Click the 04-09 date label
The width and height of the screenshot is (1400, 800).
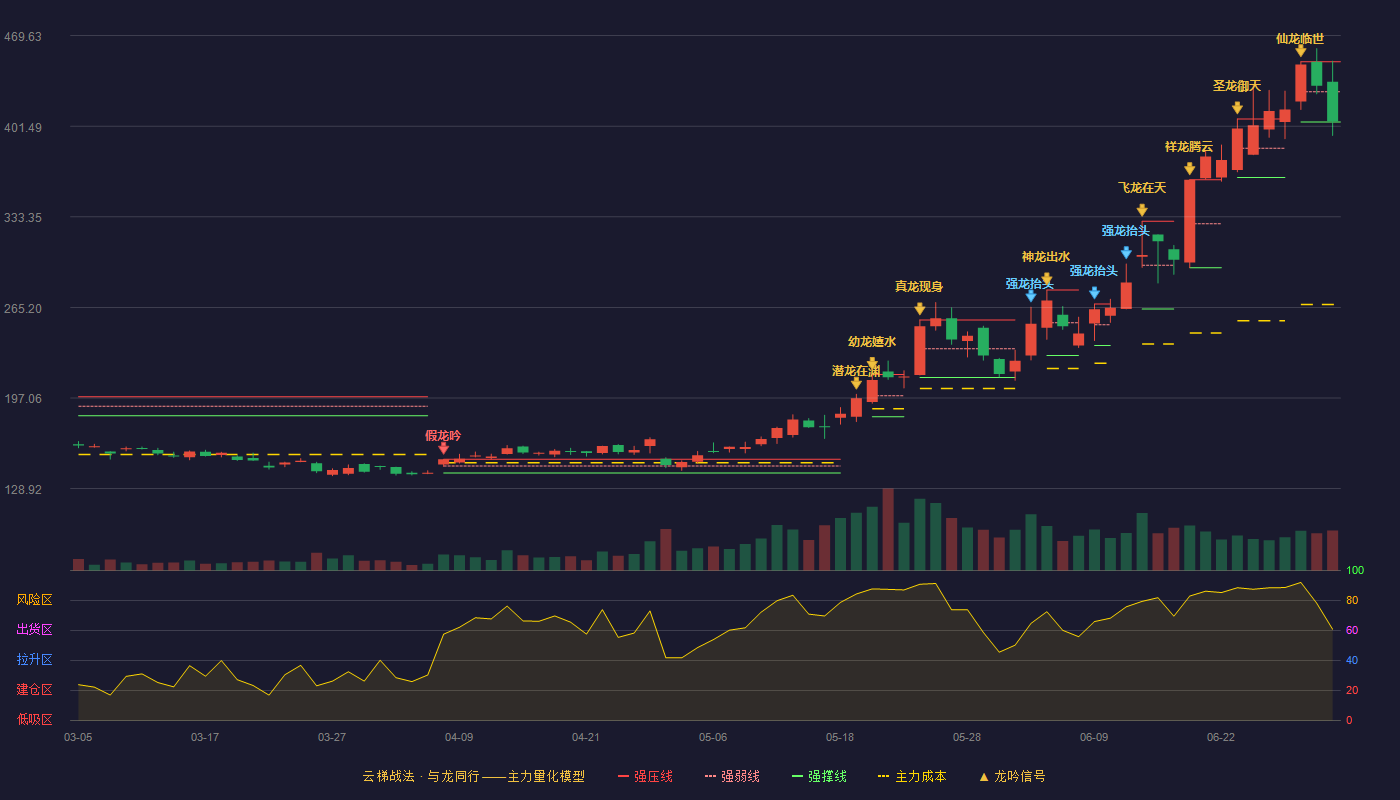pos(459,737)
